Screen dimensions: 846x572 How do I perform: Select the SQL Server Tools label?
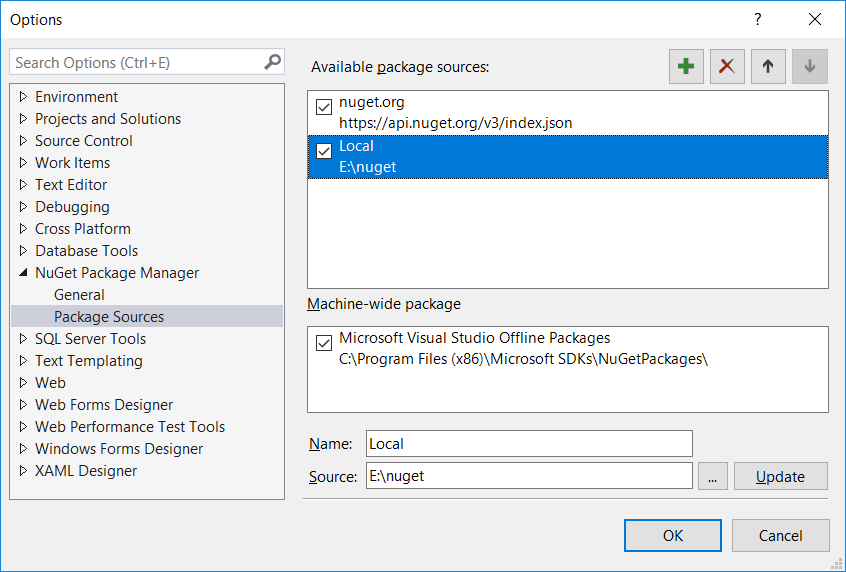coord(91,339)
